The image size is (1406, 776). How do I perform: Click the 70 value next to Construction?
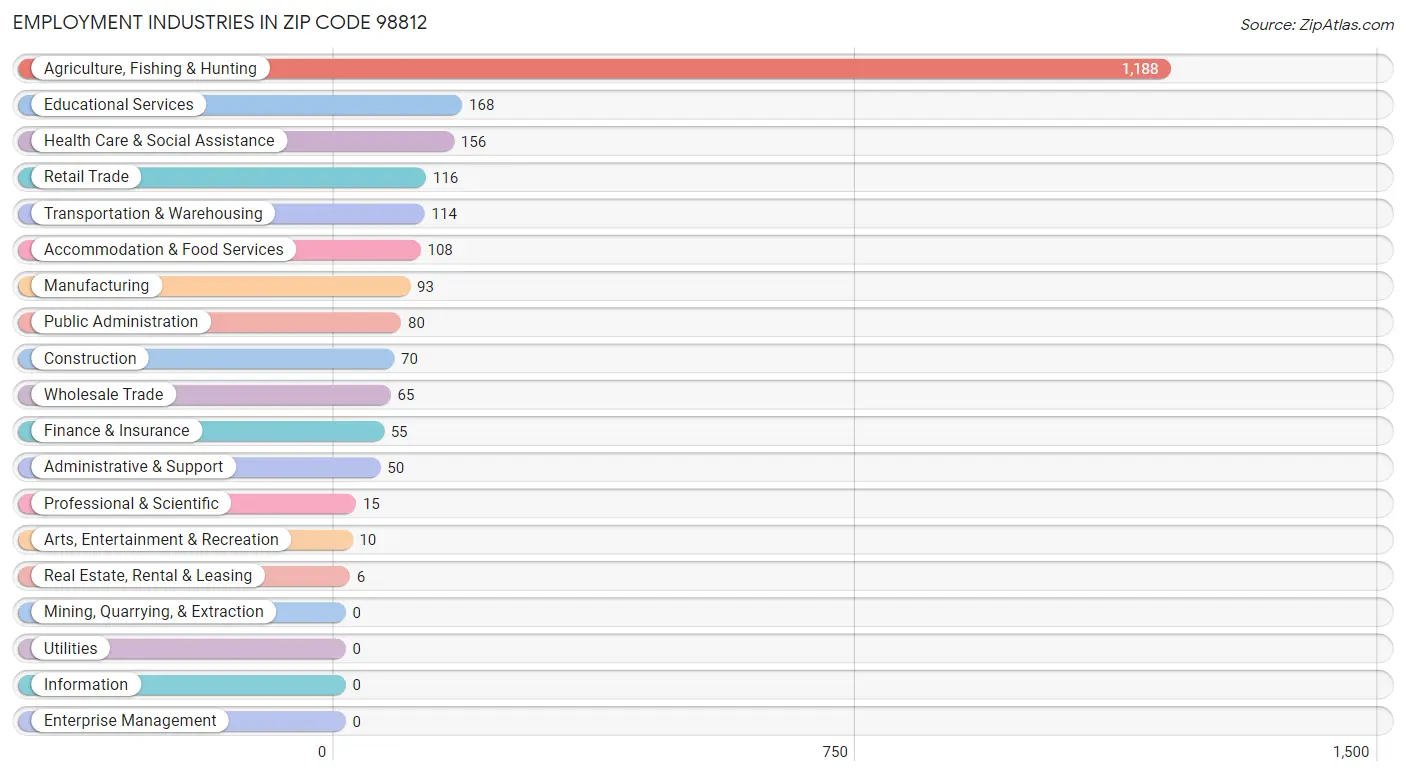click(x=409, y=359)
